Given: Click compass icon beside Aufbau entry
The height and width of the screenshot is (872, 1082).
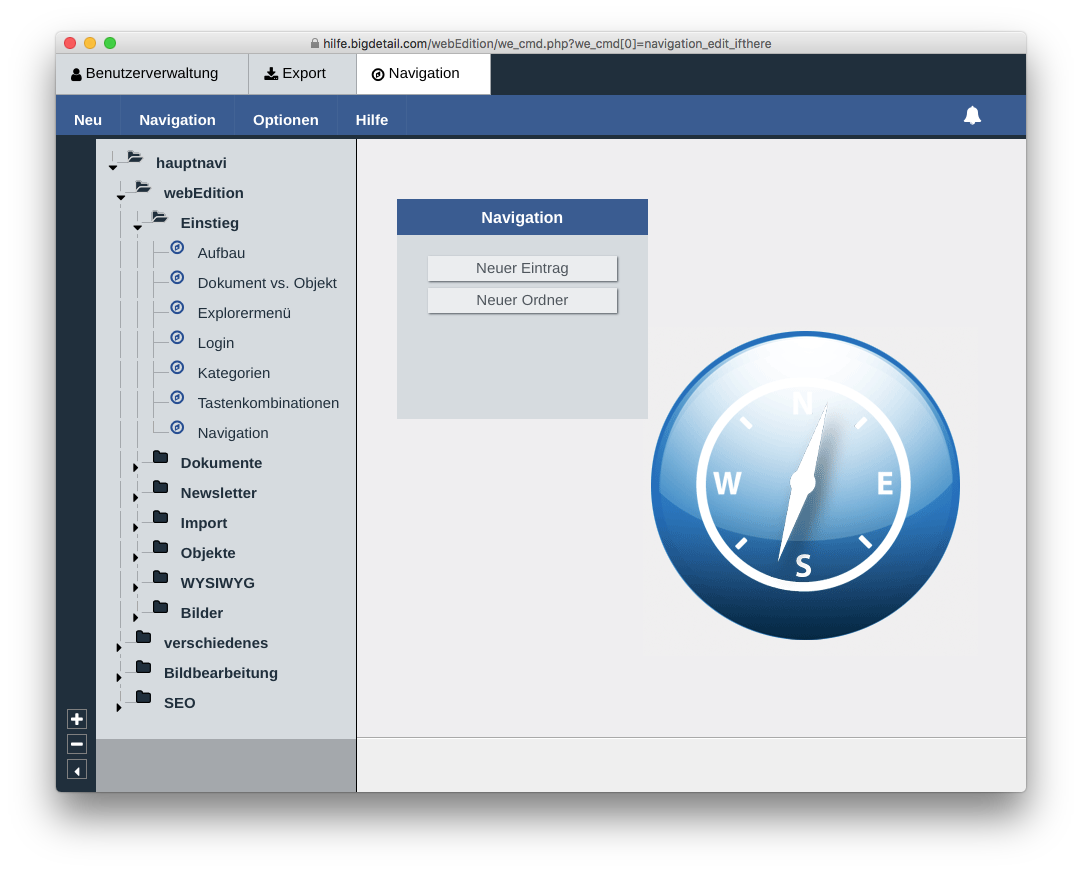Looking at the screenshot, I should coord(177,248).
